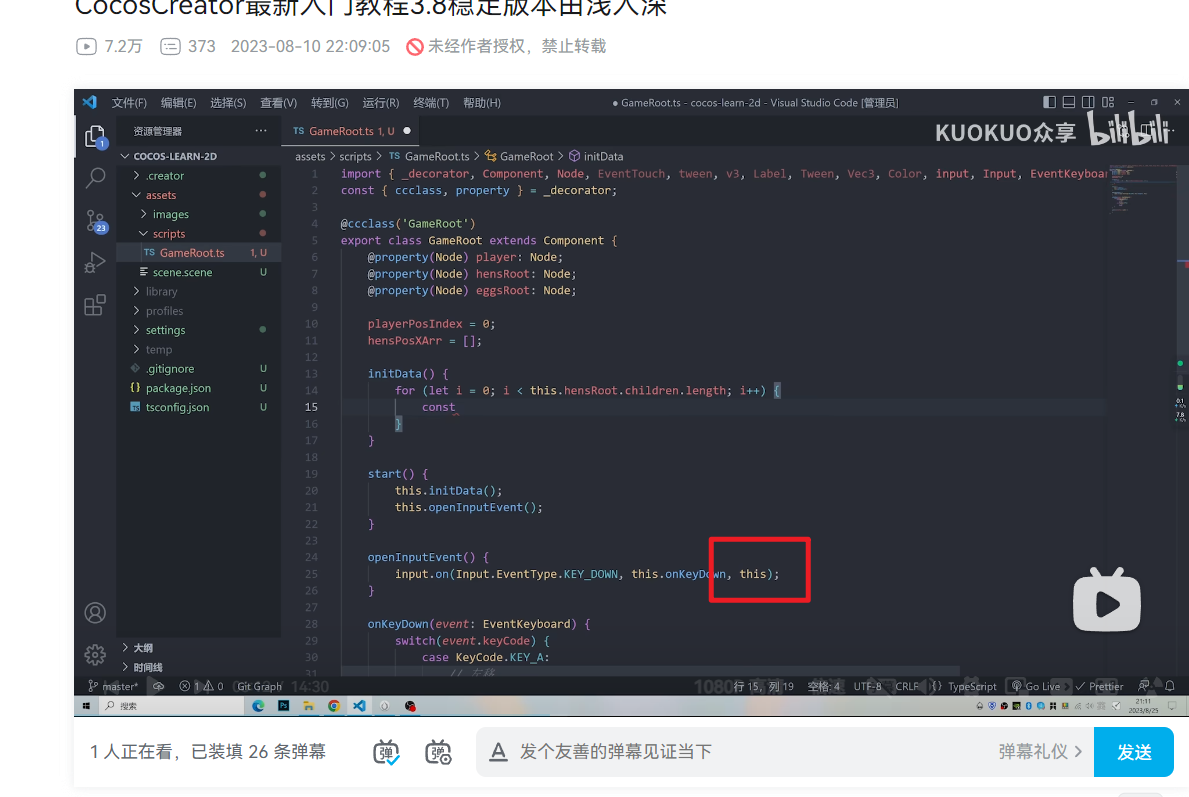Click the Git Graph status bar button
1189x797 pixels.
click(259, 686)
